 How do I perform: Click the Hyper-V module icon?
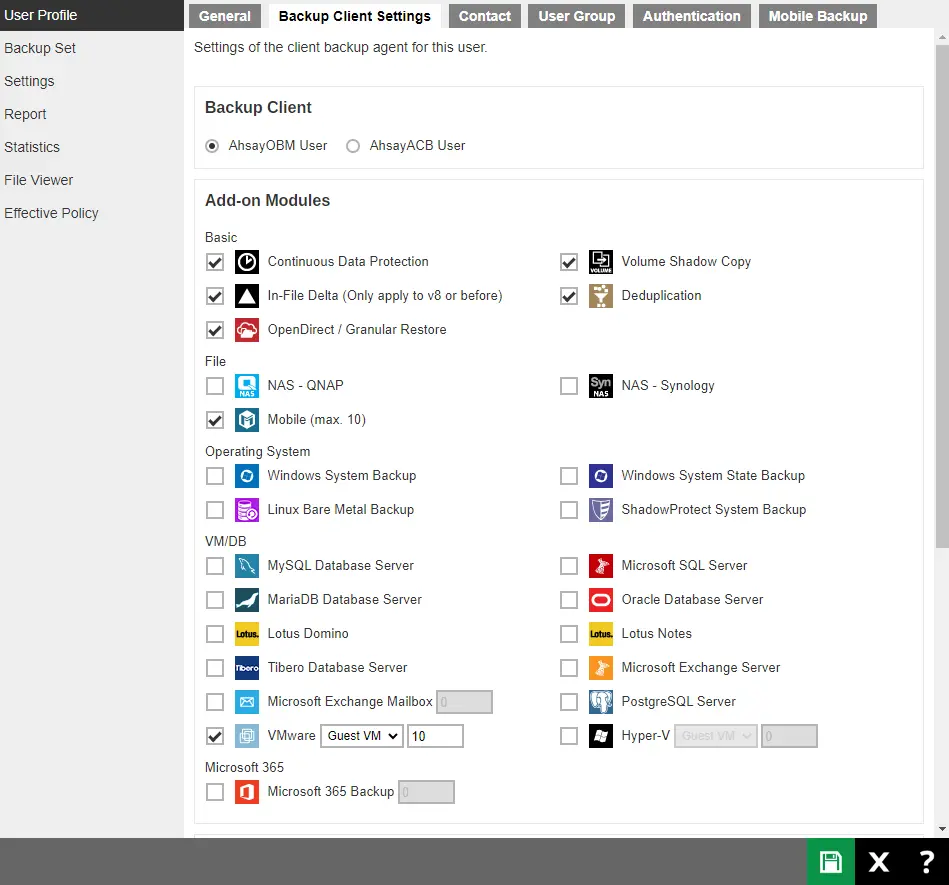coord(600,736)
